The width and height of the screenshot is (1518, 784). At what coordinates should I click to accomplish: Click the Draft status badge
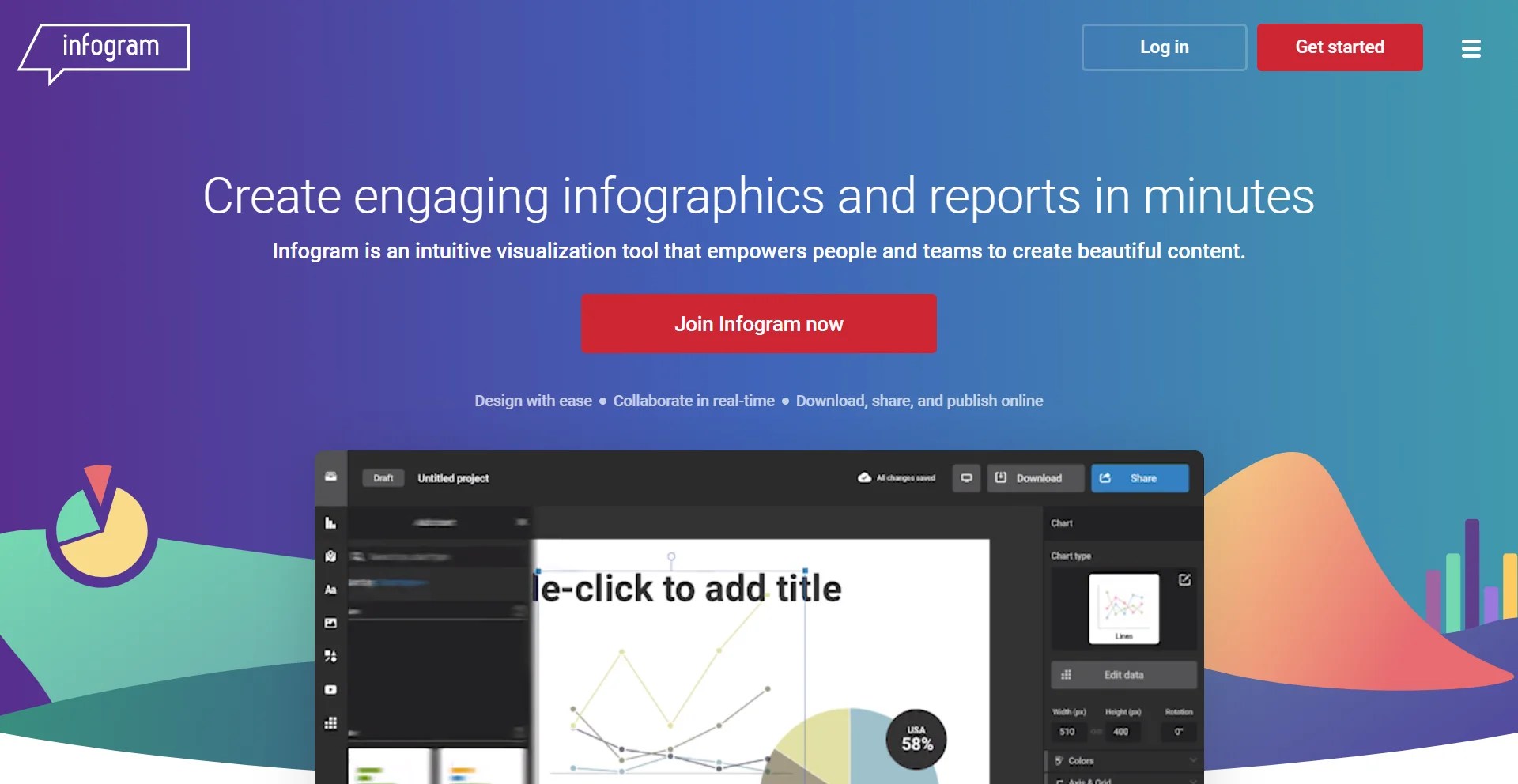[383, 478]
